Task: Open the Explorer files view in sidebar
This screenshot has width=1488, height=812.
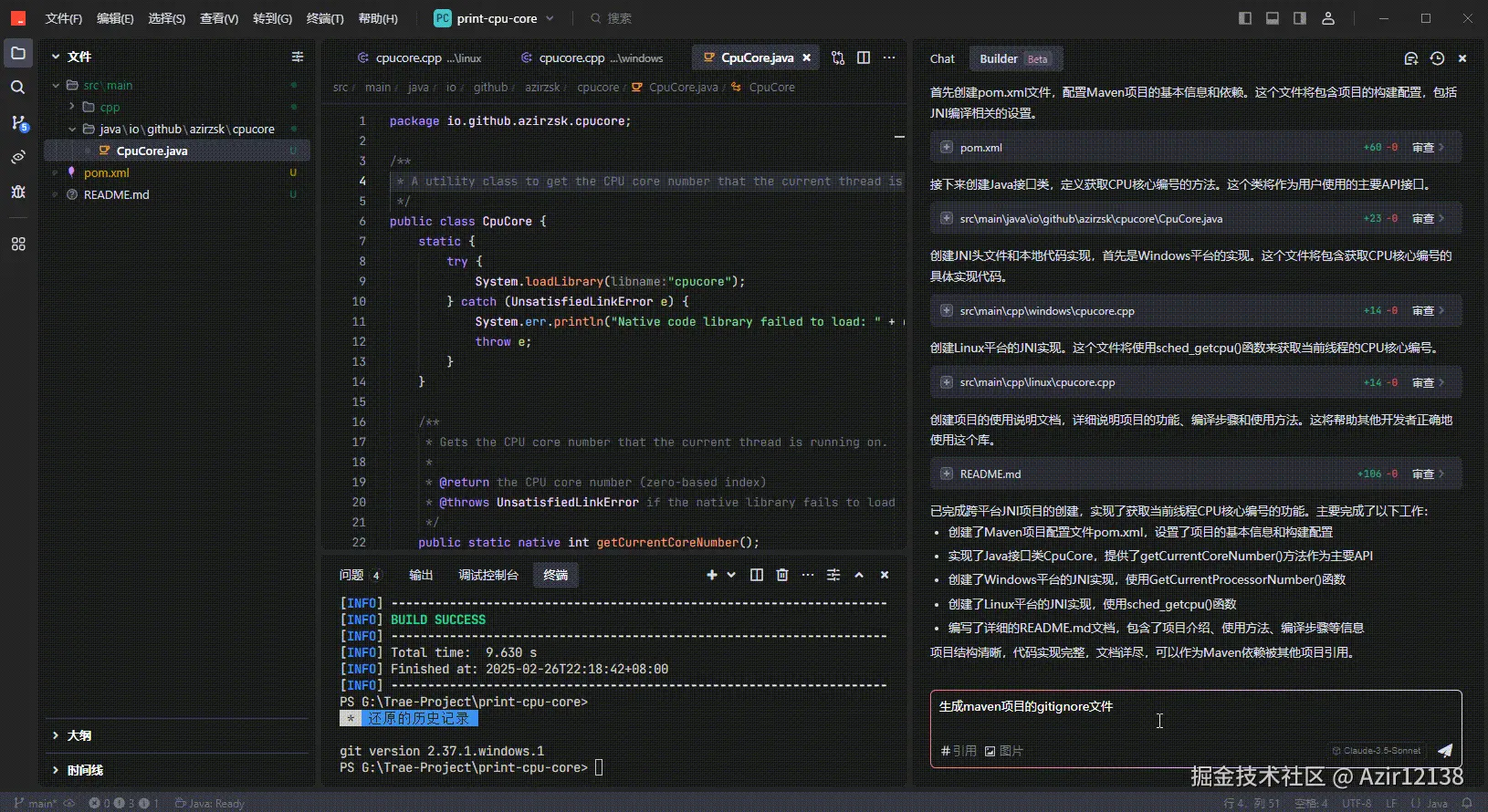Action: click(x=17, y=53)
